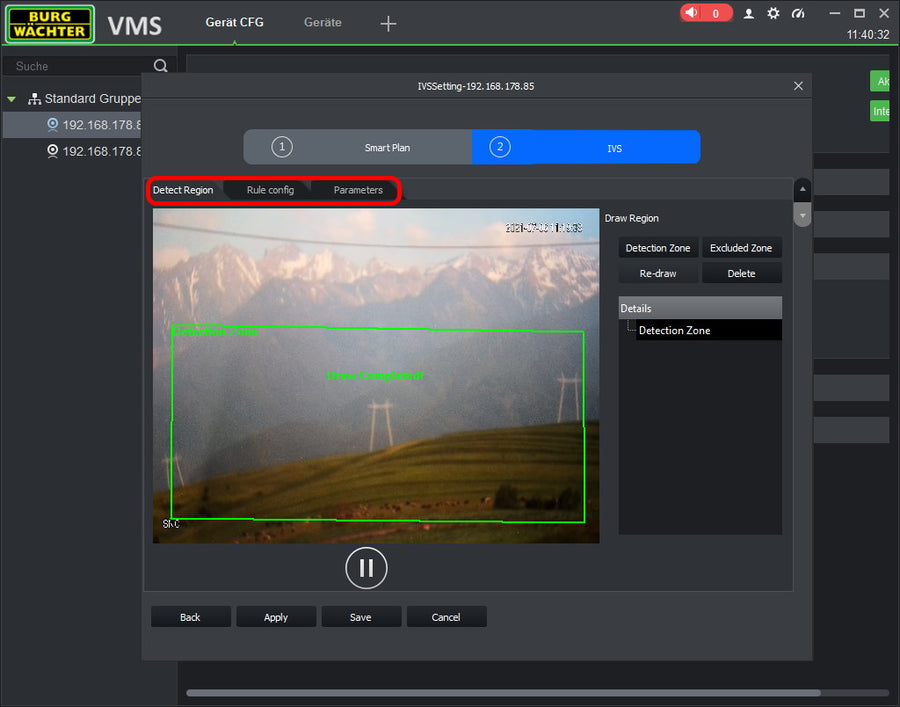
Task: Select Detection Zone entry in Details list
Action: pos(675,330)
